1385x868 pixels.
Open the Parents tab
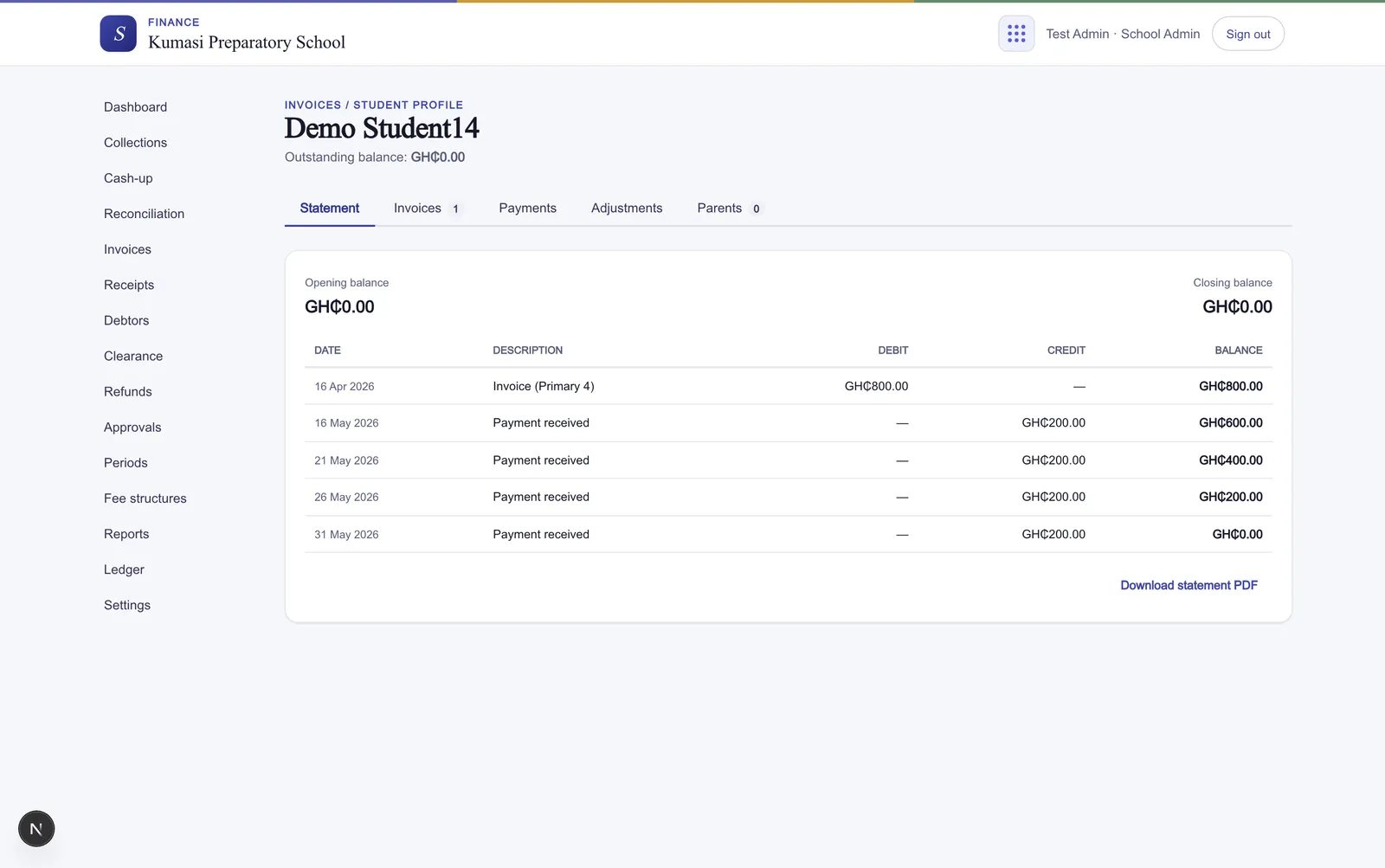729,208
